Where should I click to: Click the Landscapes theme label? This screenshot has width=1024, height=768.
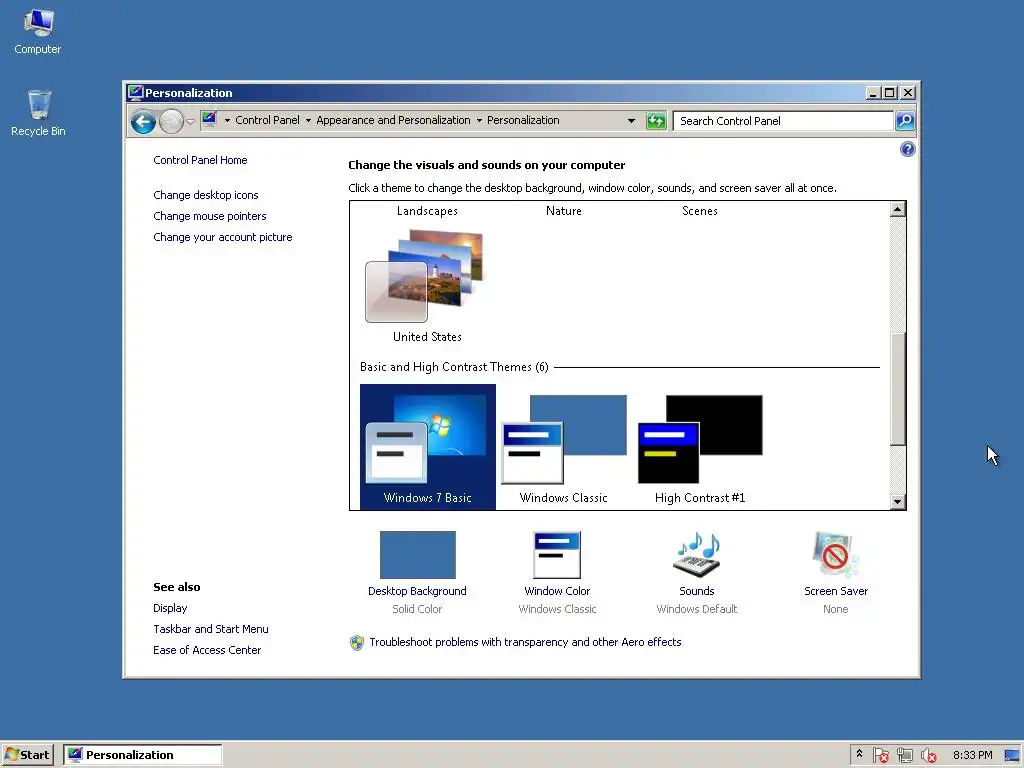(x=427, y=211)
